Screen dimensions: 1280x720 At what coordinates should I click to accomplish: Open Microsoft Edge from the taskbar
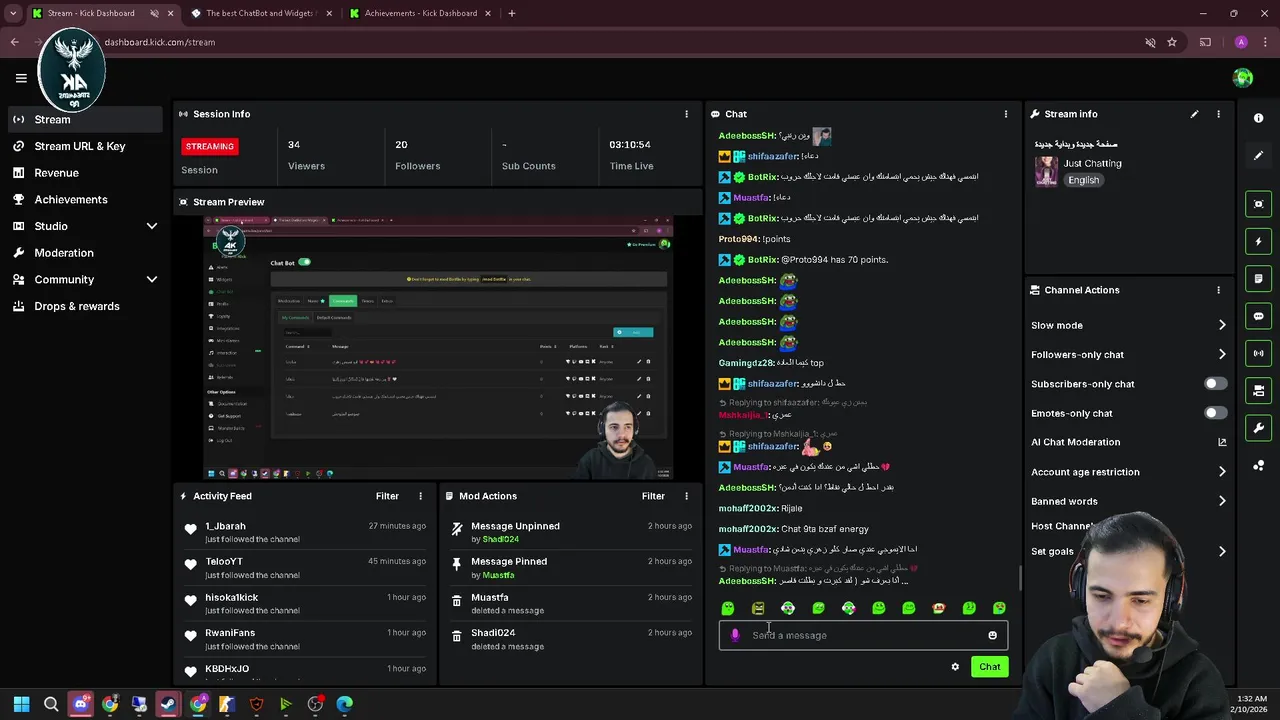(x=344, y=704)
